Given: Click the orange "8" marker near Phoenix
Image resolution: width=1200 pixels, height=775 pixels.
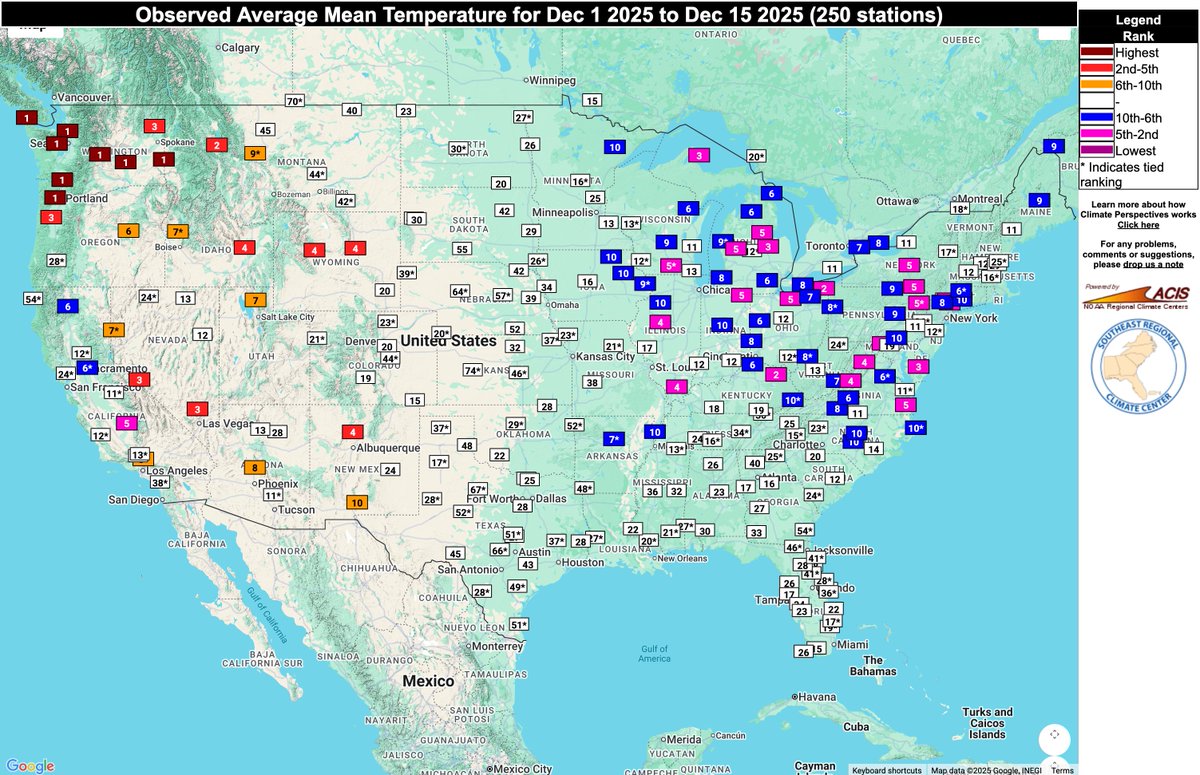Looking at the screenshot, I should point(254,466).
